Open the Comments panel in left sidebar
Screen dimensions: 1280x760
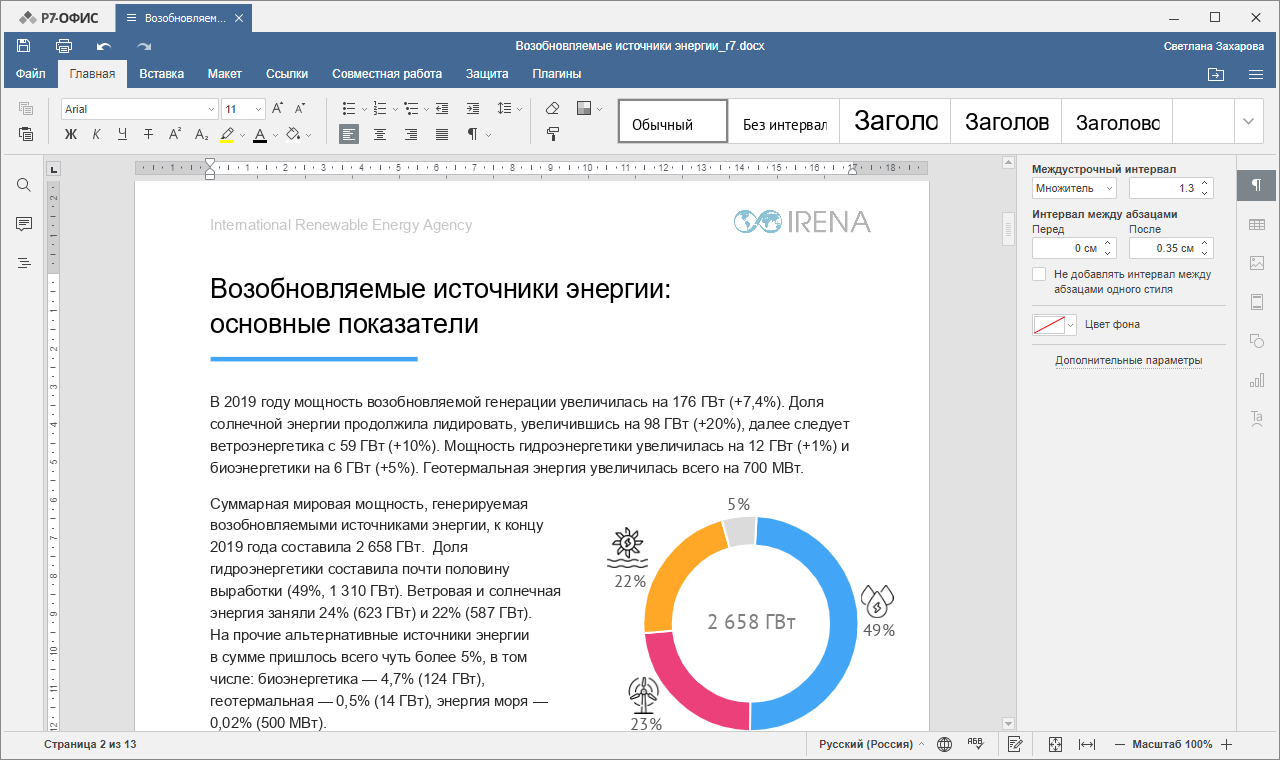[23, 224]
